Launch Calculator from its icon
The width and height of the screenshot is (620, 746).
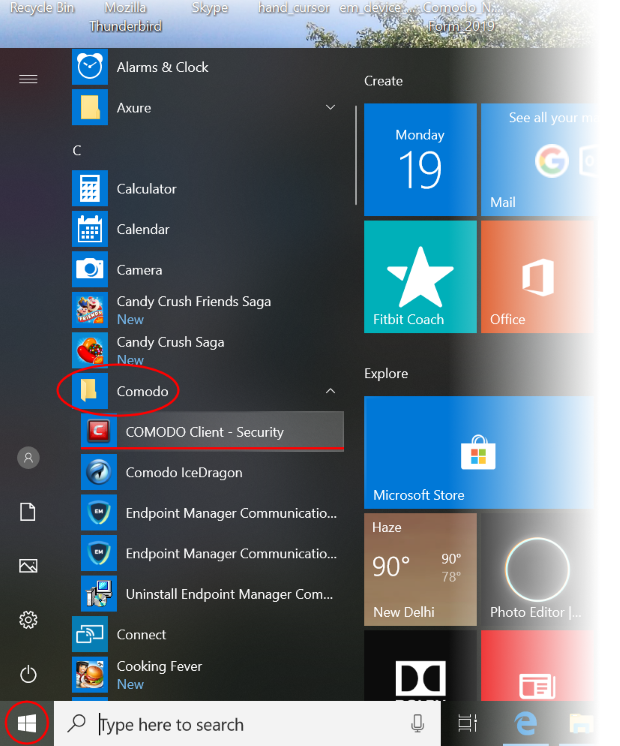(x=90, y=188)
